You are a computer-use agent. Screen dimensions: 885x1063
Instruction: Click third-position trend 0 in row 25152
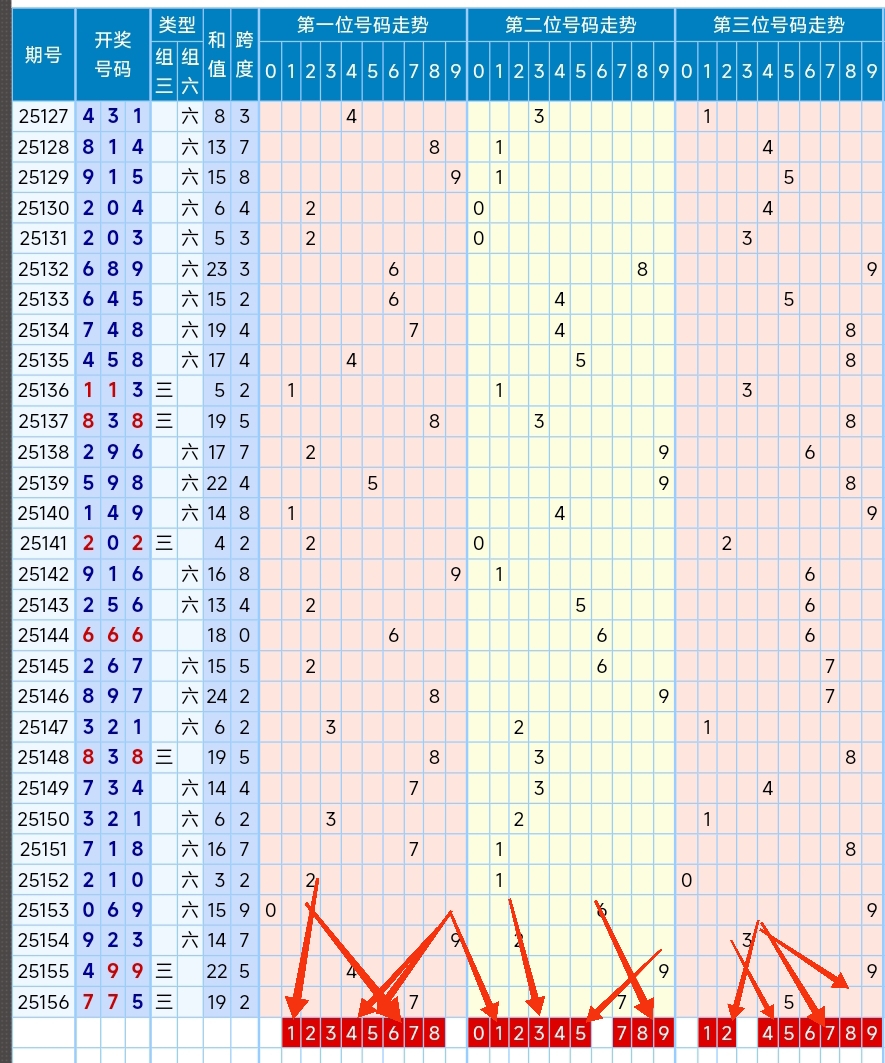pos(686,880)
